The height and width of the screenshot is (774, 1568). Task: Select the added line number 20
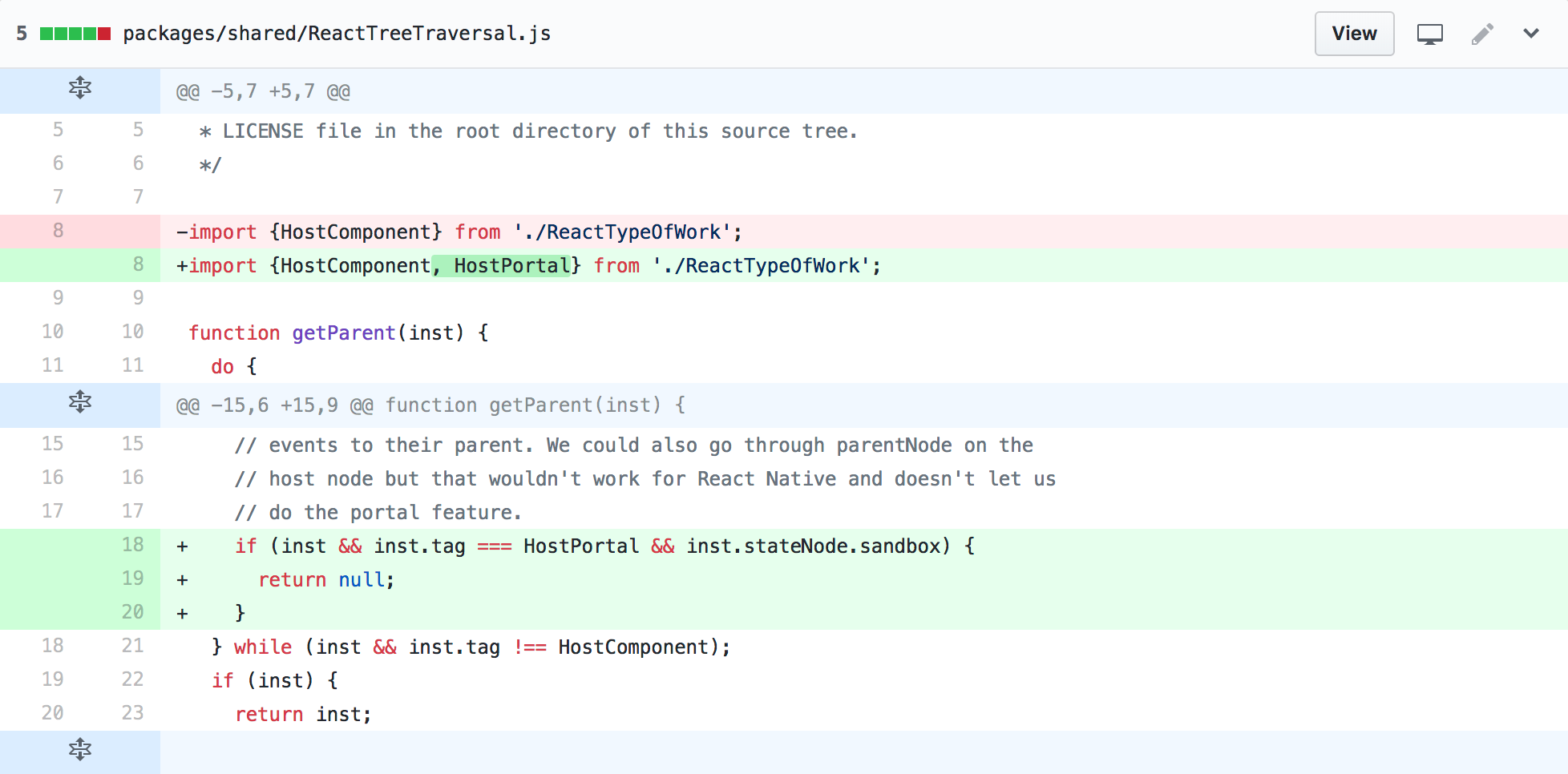click(x=132, y=612)
